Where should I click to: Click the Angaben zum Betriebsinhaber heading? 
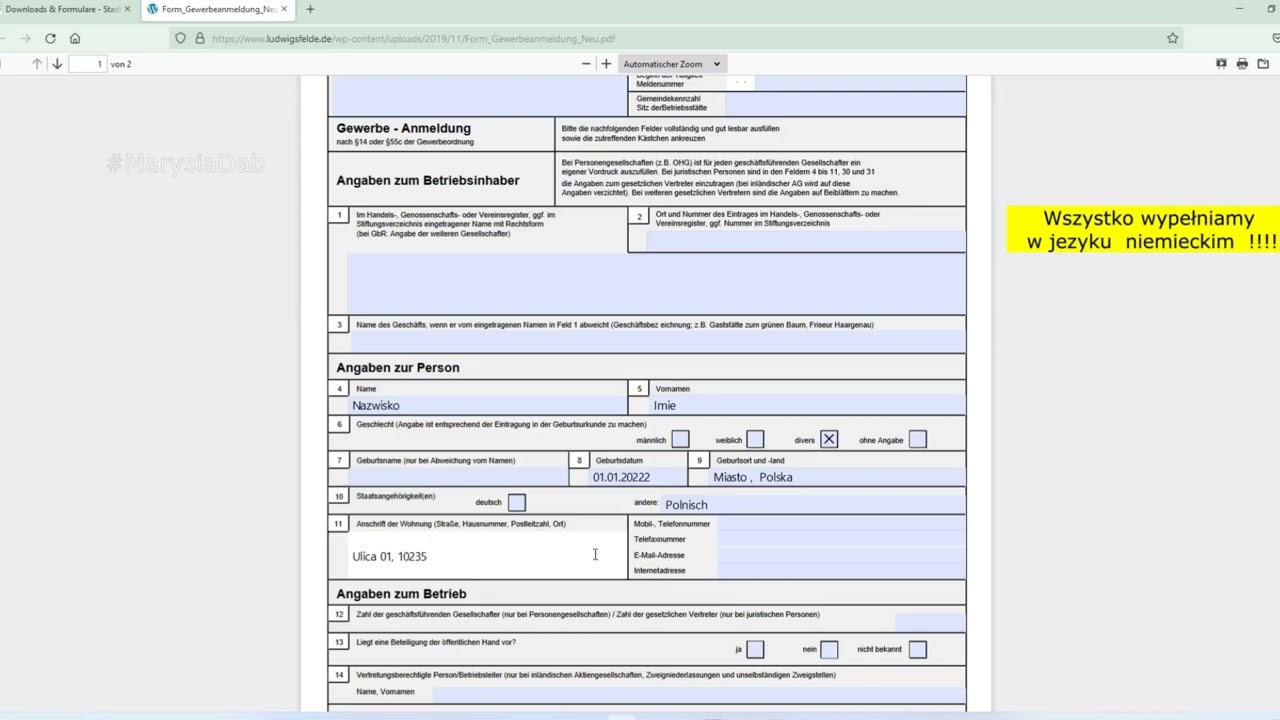pyautogui.click(x=428, y=181)
